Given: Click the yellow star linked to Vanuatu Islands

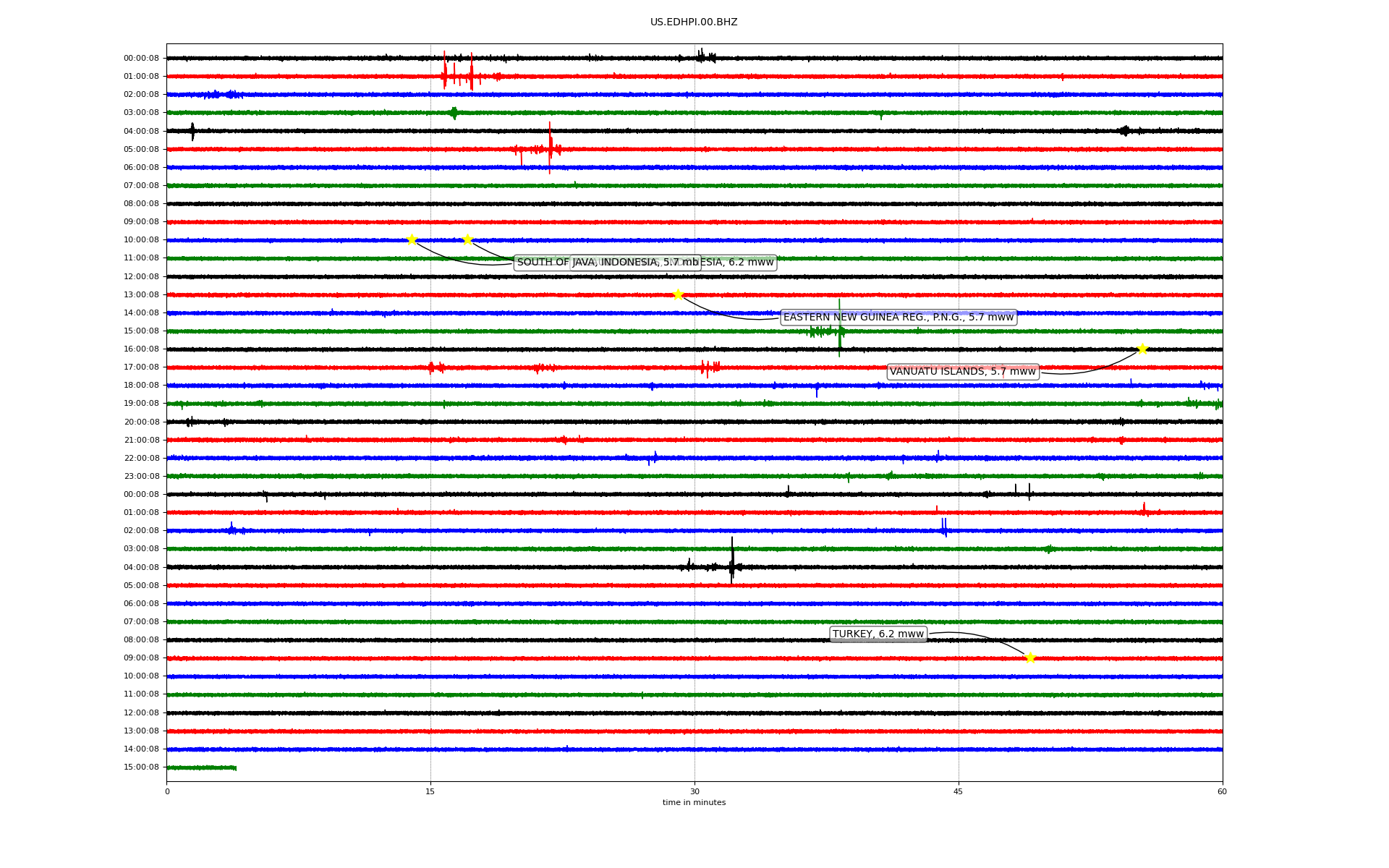Looking at the screenshot, I should point(1142,349).
